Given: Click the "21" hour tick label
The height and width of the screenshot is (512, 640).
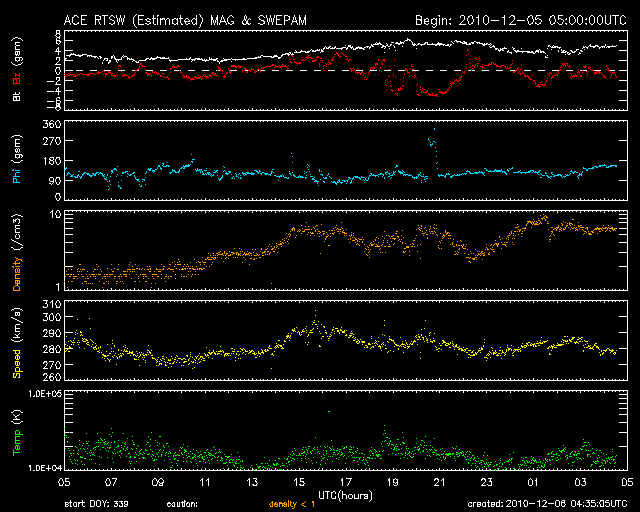Looking at the screenshot, I should click(x=440, y=482).
